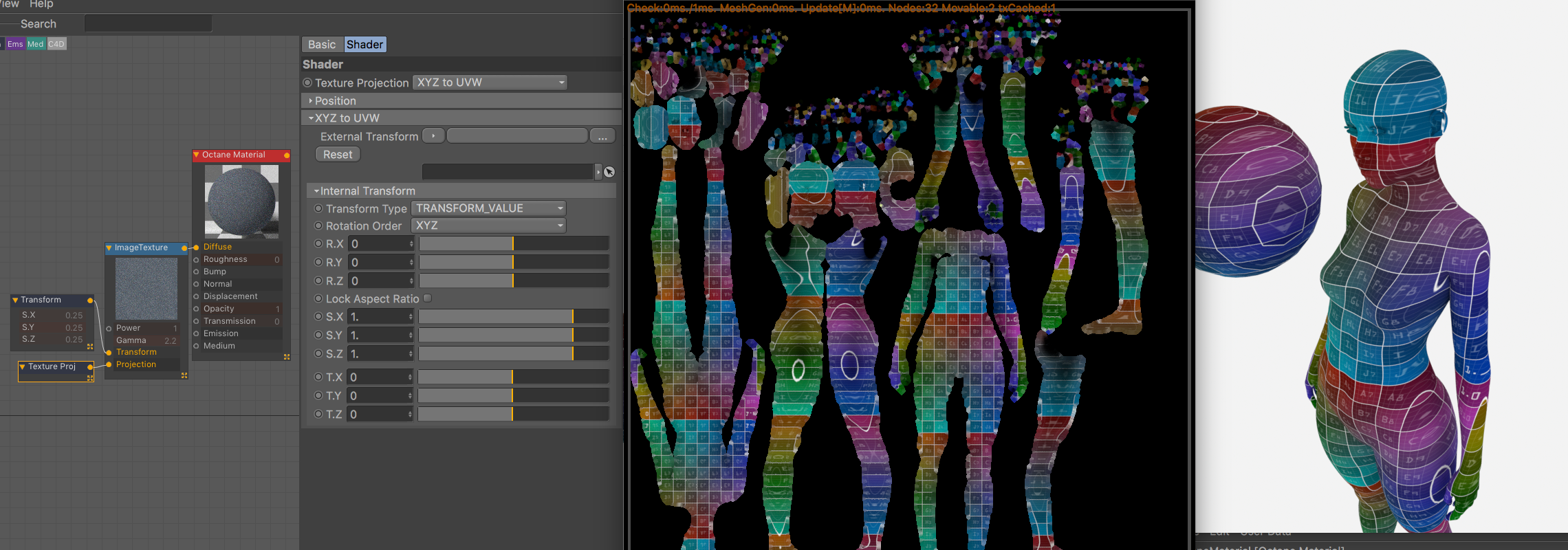Click the Emission input port
Viewport: 1568px width, 550px height.
click(196, 334)
